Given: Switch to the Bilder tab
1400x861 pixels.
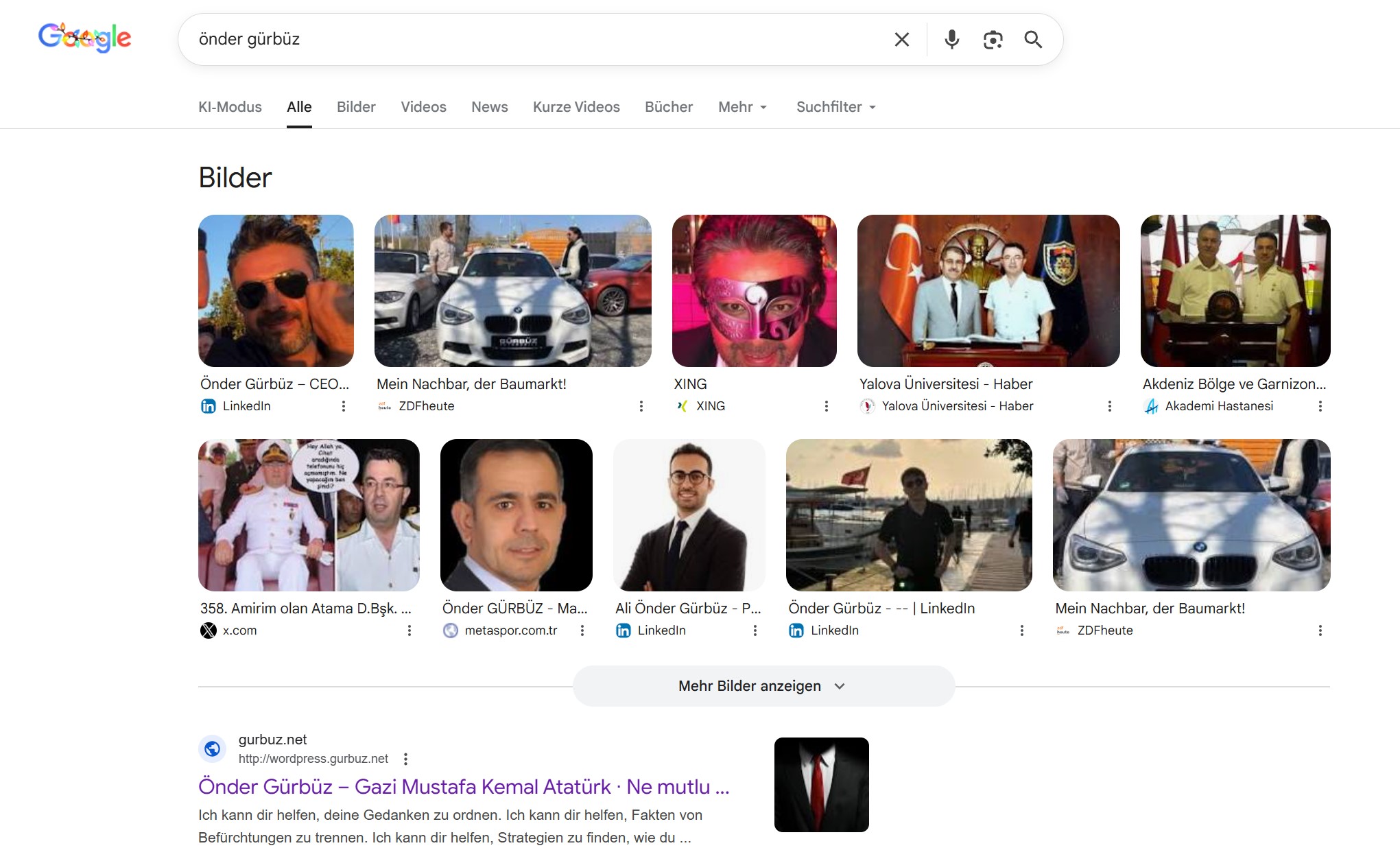Looking at the screenshot, I should point(356,107).
